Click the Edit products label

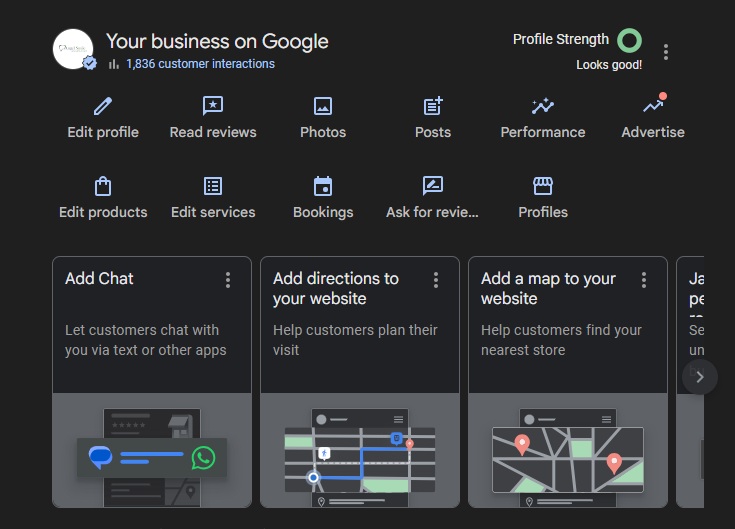[x=103, y=212]
